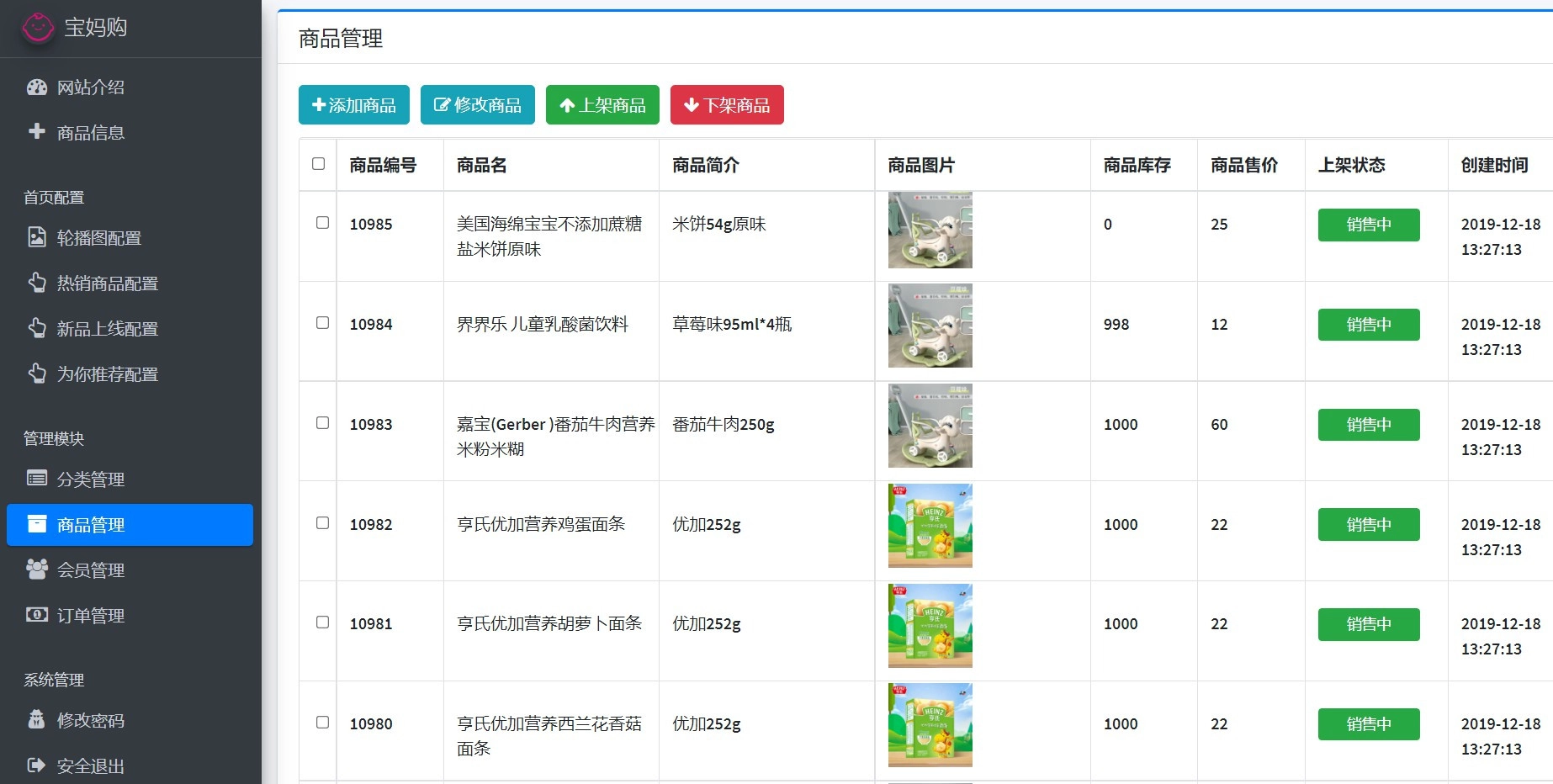Check the box for product 10985
Image resolution: width=1553 pixels, height=784 pixels.
click(322, 223)
